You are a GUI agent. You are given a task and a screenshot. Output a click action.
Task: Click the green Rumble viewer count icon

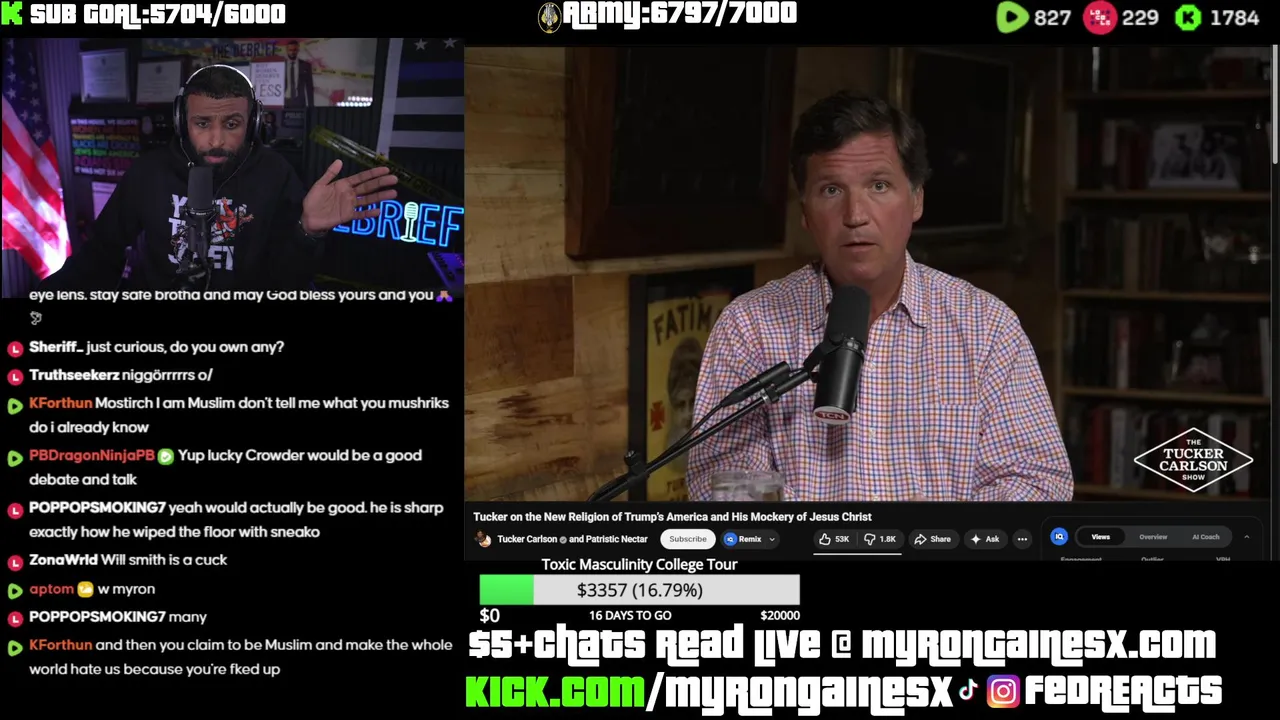1012,17
